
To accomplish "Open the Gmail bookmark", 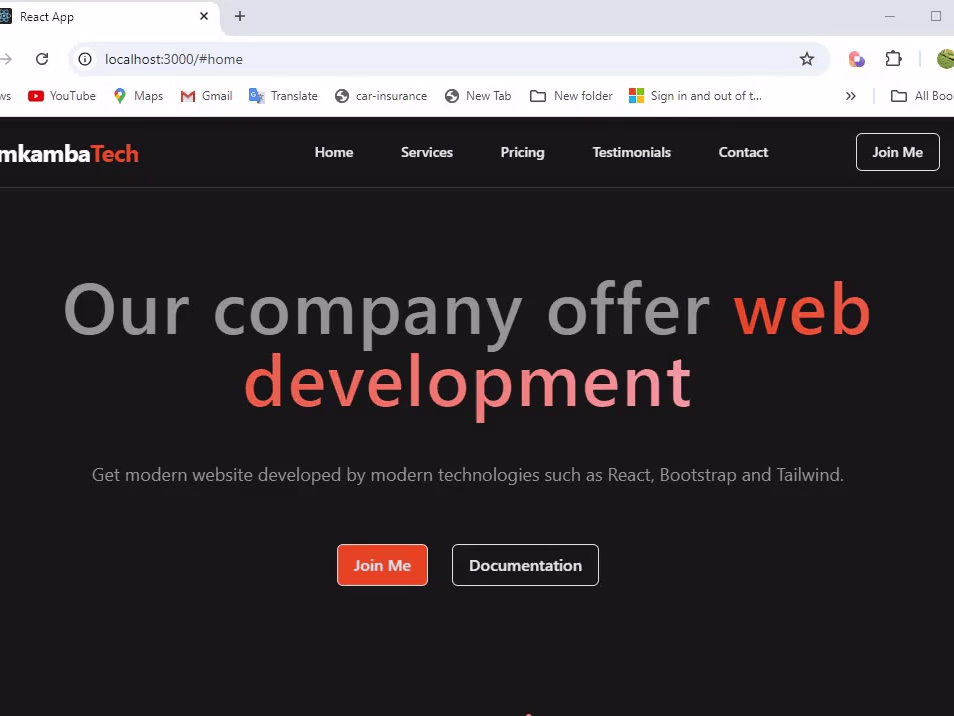I will (x=206, y=96).
